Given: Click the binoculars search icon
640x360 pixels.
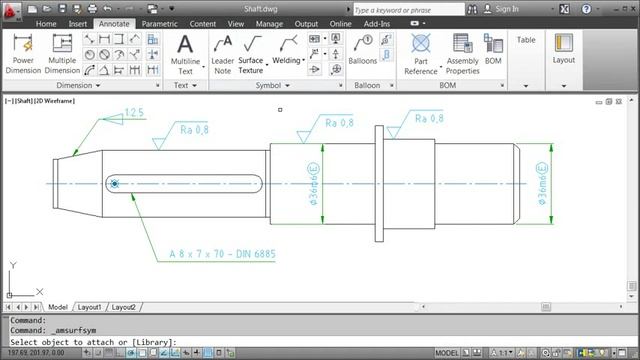Looking at the screenshot, I should coord(472,9).
